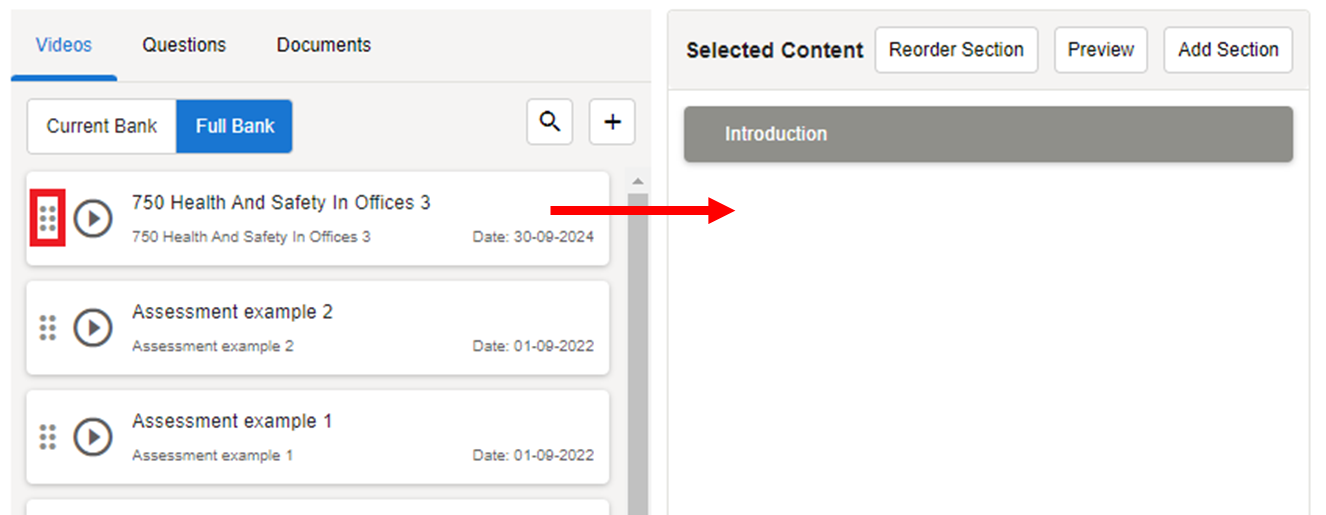Click the plus add icon

(x=612, y=122)
